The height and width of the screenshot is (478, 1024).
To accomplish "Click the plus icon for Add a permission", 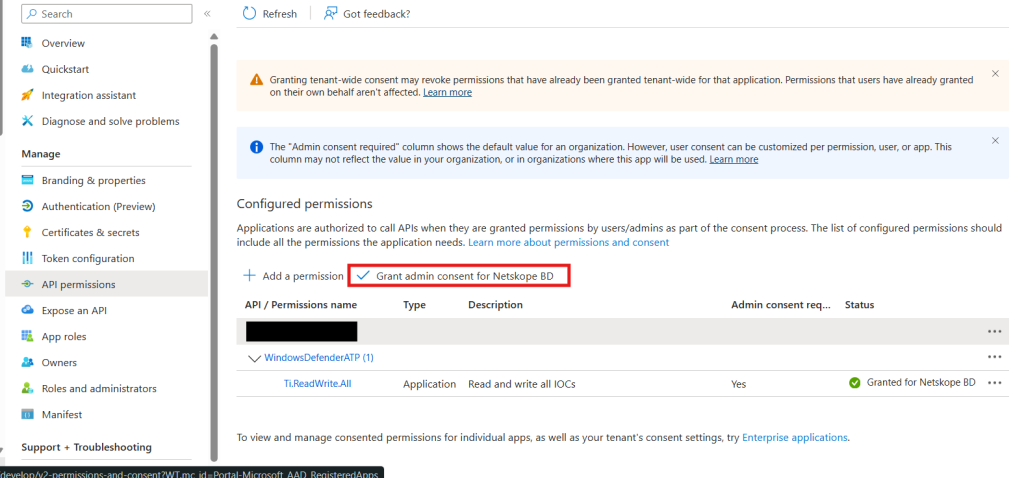I will [x=249, y=276].
